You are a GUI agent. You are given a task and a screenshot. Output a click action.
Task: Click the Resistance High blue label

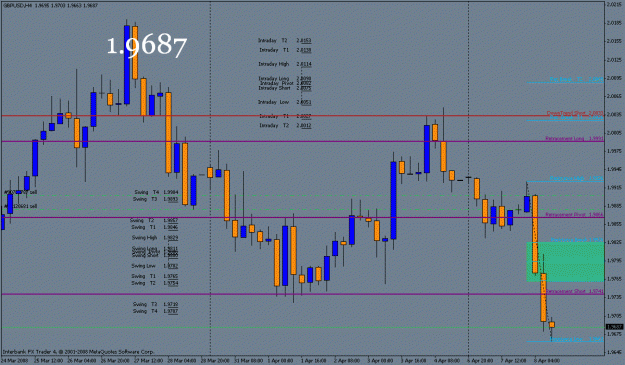click(576, 179)
